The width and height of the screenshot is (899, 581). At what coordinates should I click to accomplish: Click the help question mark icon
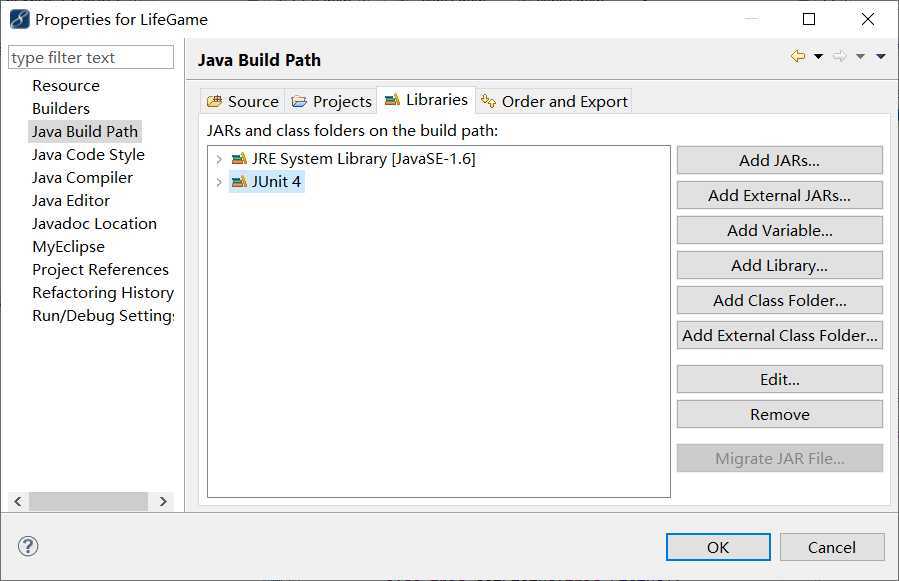[x=28, y=546]
